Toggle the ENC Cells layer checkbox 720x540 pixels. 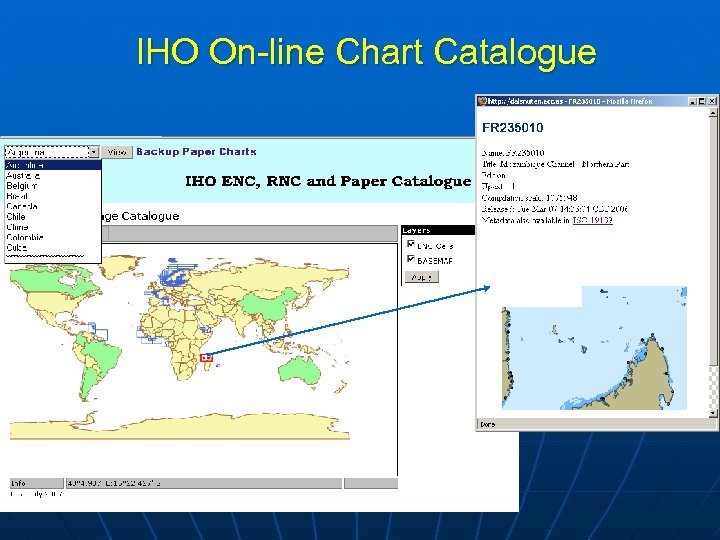pos(411,244)
